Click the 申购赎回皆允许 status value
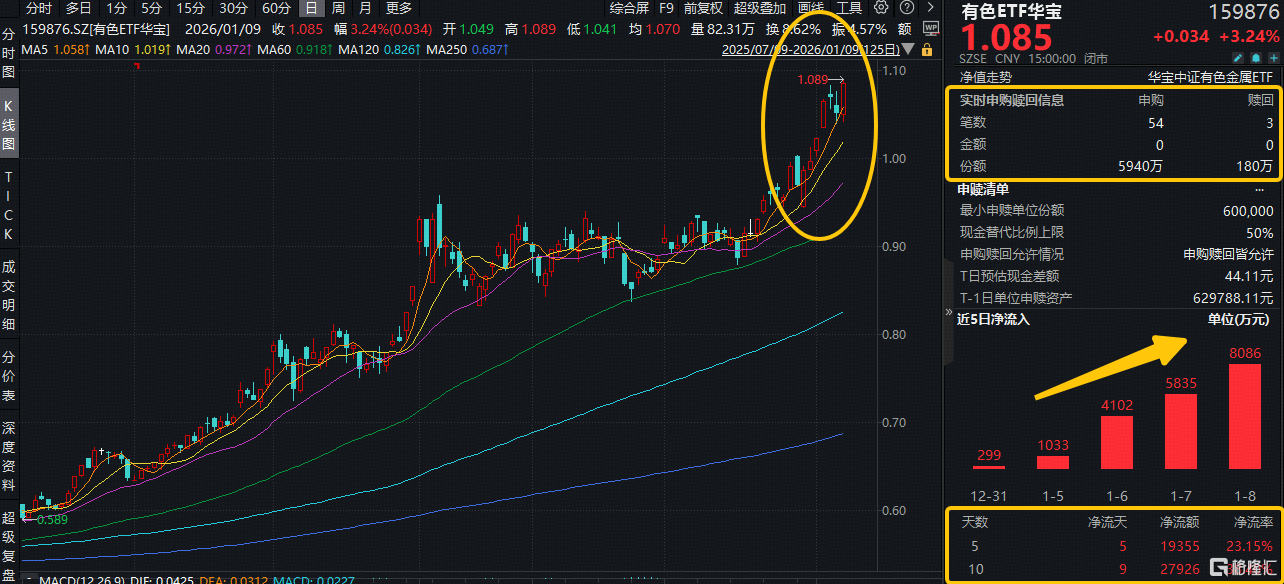 click(x=1228, y=254)
